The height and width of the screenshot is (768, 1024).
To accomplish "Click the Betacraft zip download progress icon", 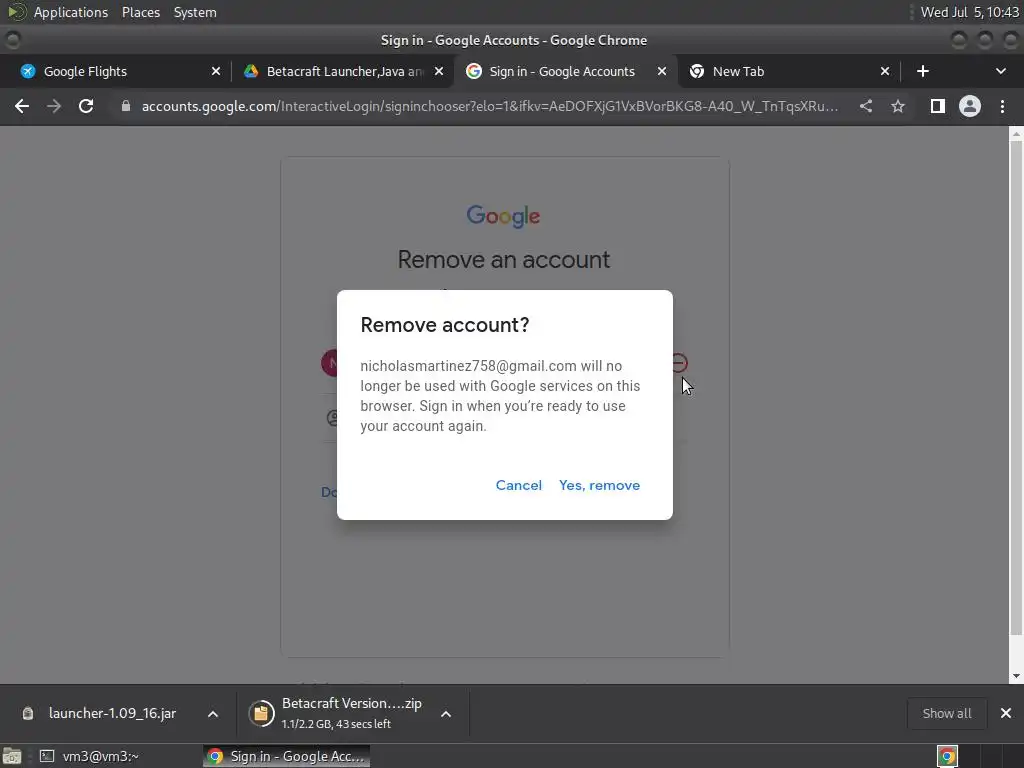I will point(261,713).
